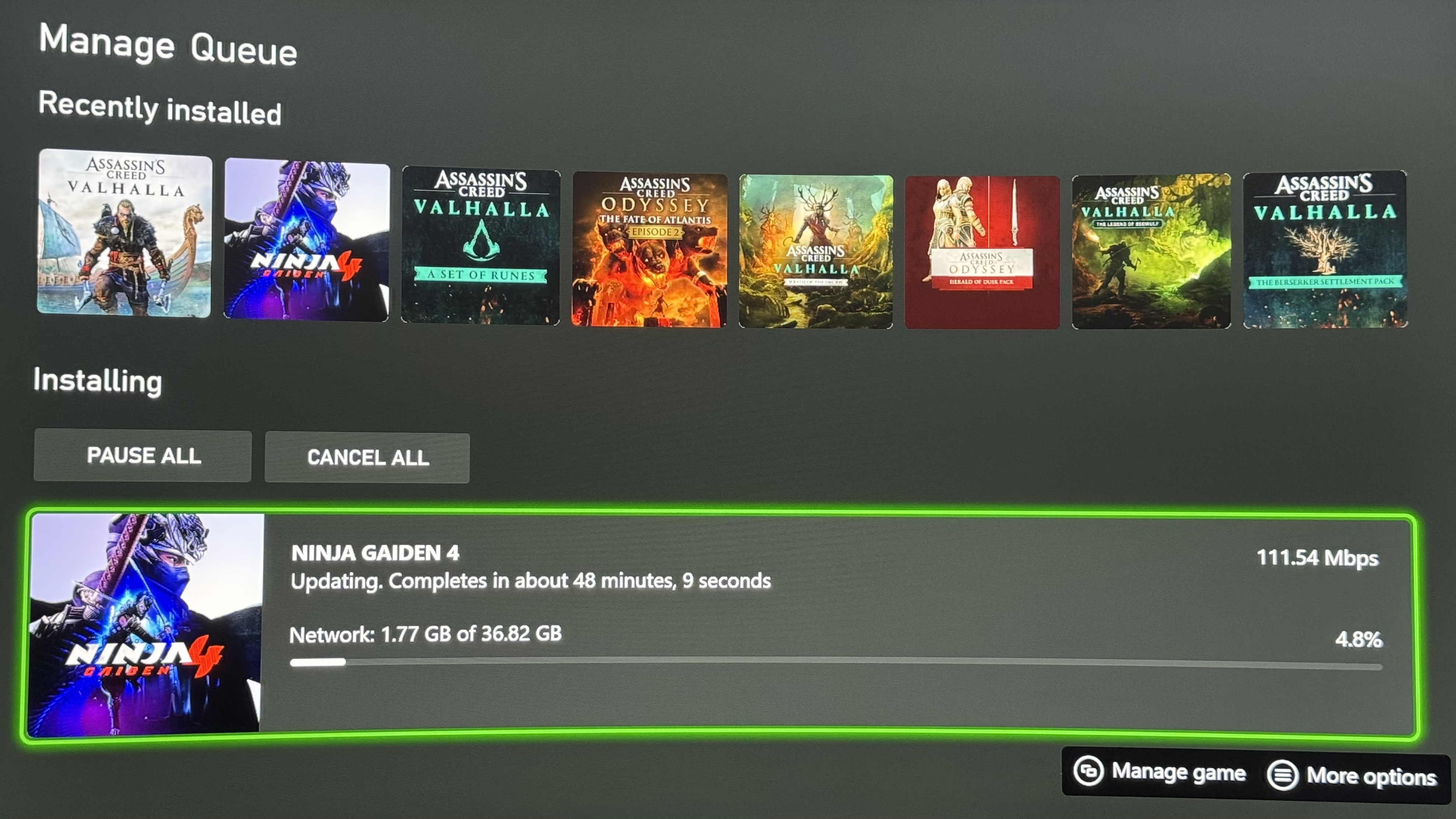1456x819 pixels.
Task: Select Odyssey Fate of Atlantis Episode 2 tile
Action: click(650, 249)
